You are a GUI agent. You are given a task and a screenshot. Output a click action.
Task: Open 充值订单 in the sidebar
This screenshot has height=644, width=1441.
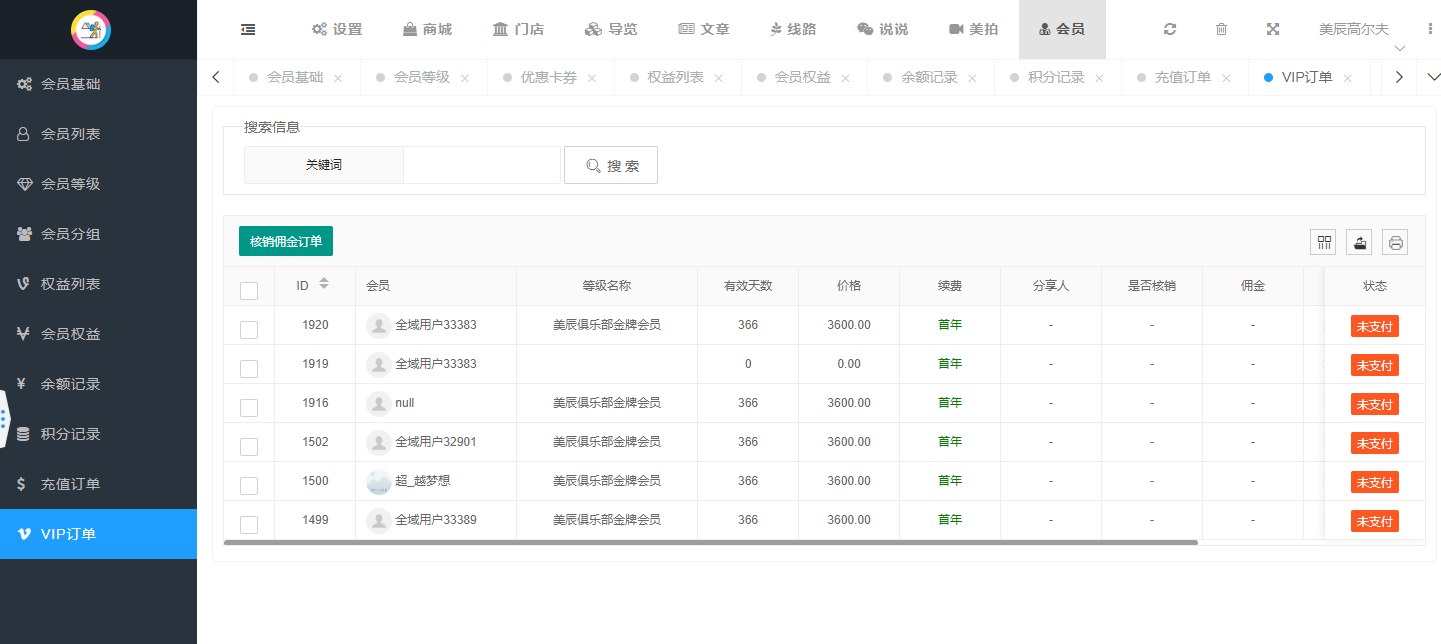click(98, 484)
